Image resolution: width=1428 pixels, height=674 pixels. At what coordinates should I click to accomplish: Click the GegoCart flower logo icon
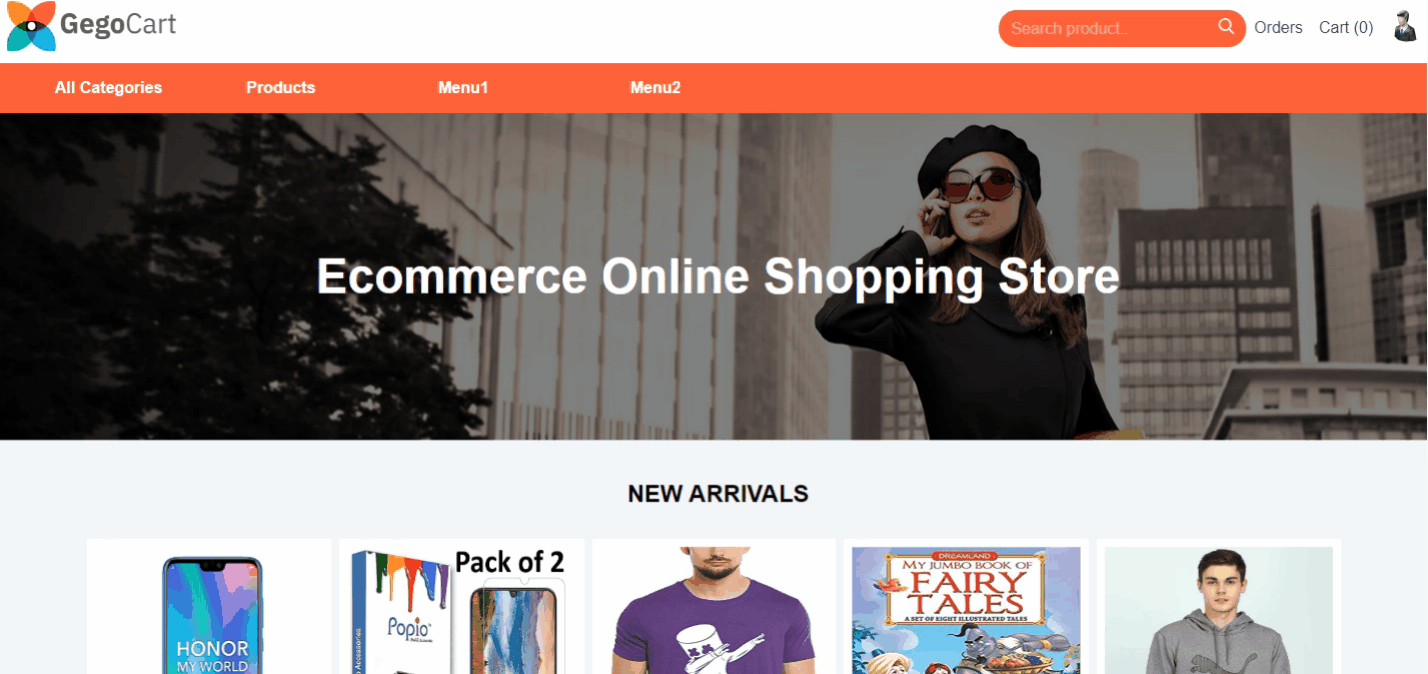coord(31,26)
